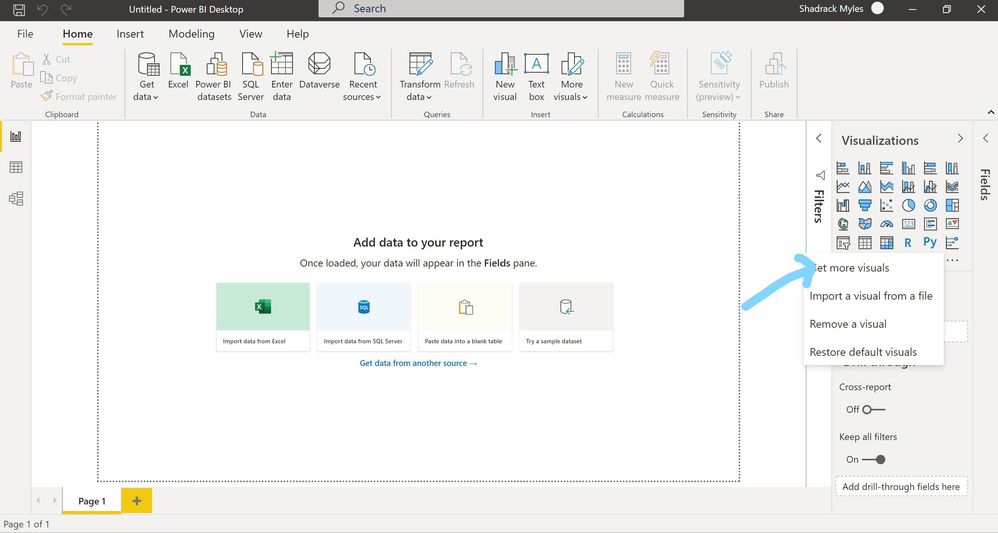Image resolution: width=998 pixels, height=533 pixels.
Task: Click Enter data in the ribbon
Action: click(281, 76)
